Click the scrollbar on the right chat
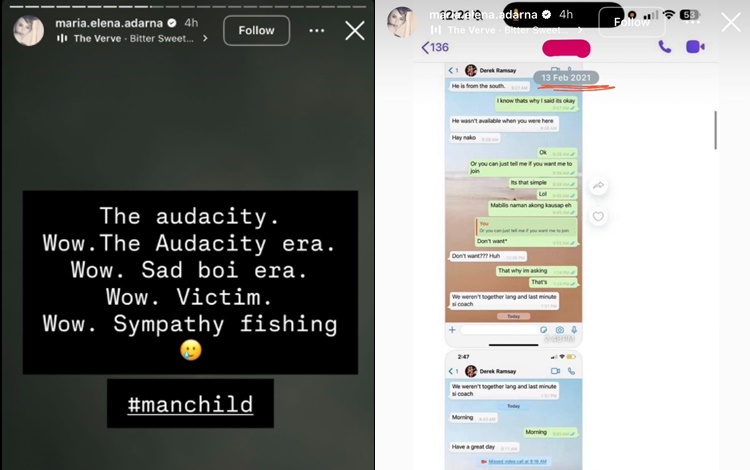Viewport: 750px width, 470px height. point(716,130)
